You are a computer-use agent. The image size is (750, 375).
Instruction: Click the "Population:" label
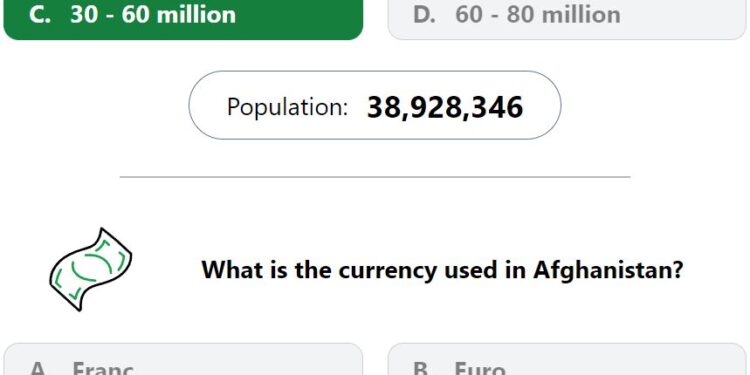(287, 107)
